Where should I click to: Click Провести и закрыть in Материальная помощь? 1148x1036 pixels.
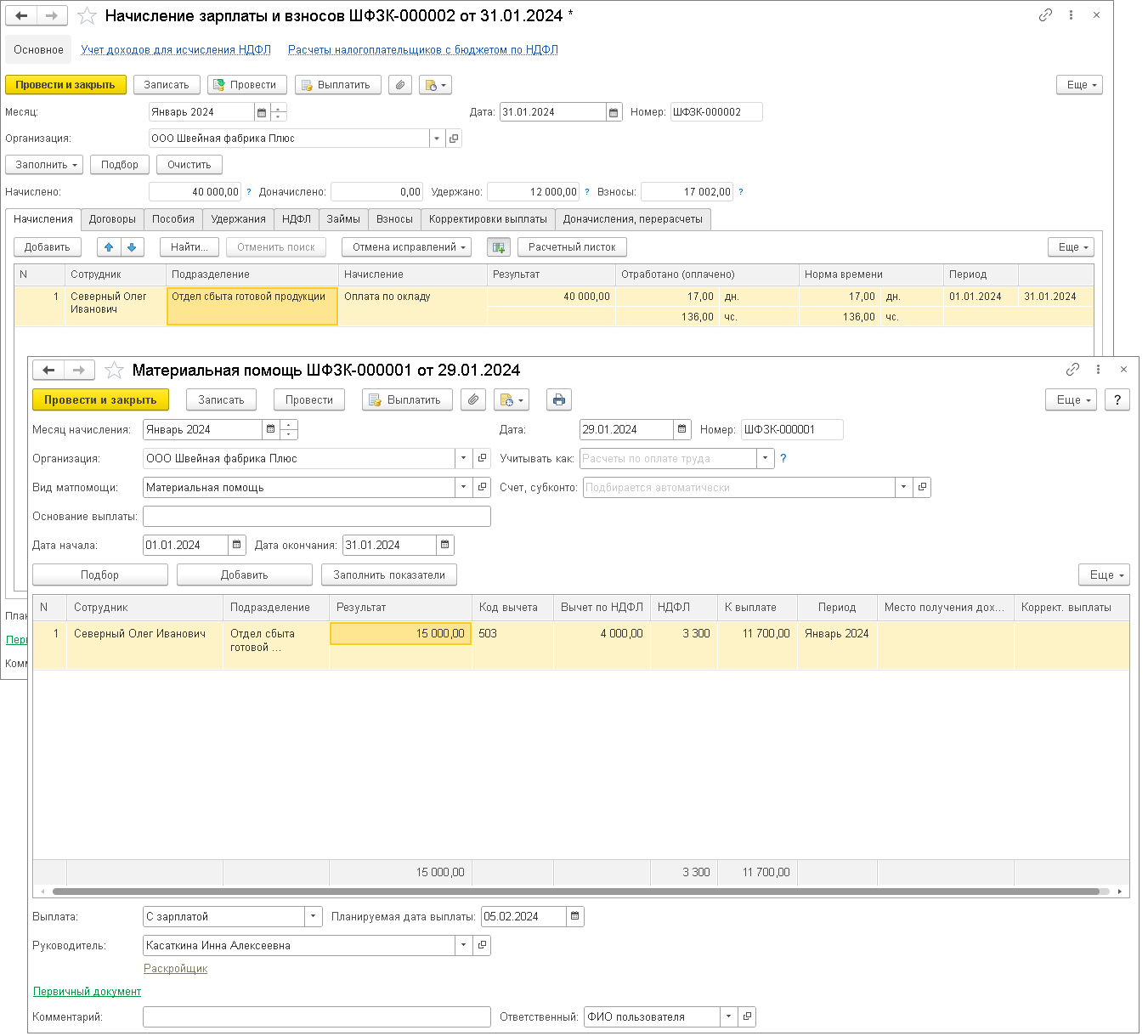pyautogui.click(x=100, y=400)
